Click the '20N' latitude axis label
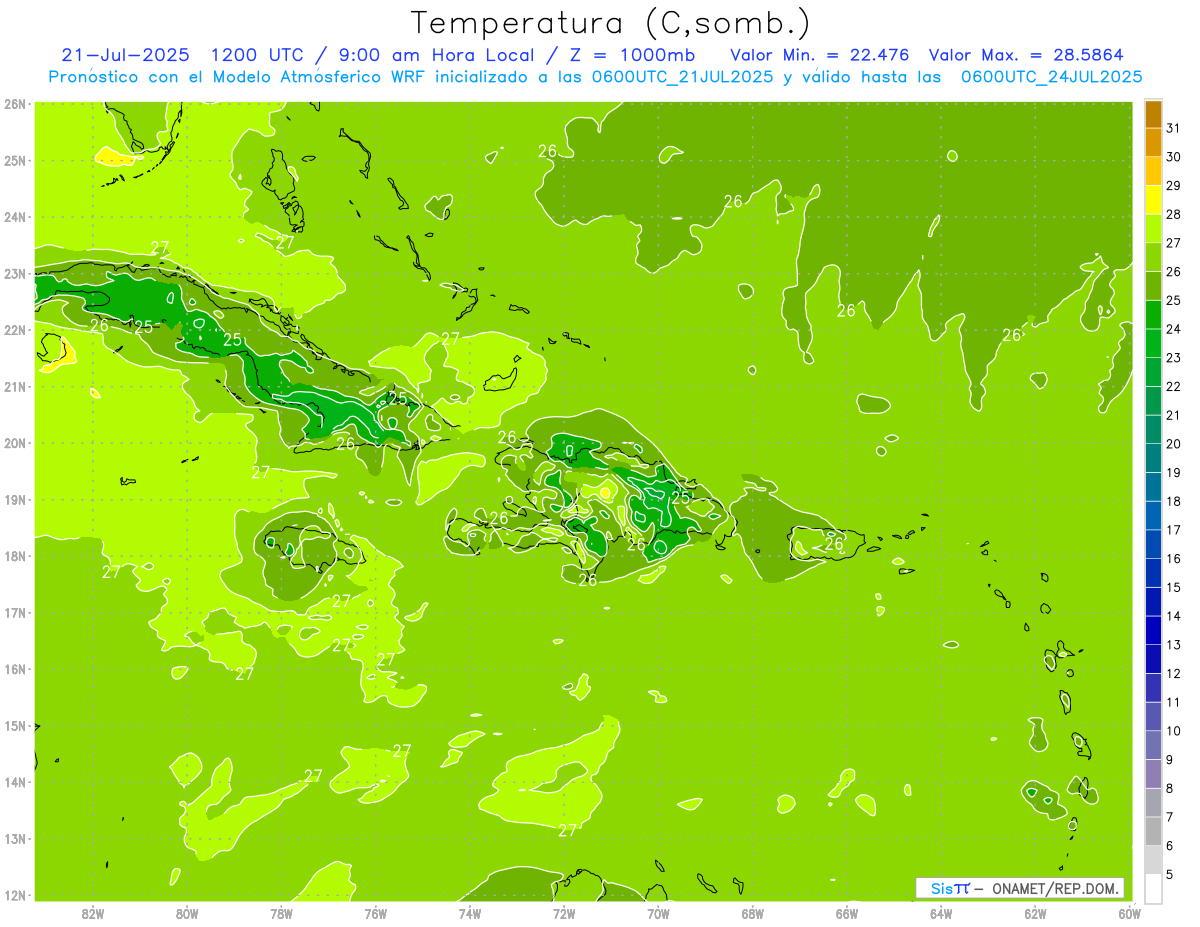This screenshot has width=1200, height=927. click(15, 443)
